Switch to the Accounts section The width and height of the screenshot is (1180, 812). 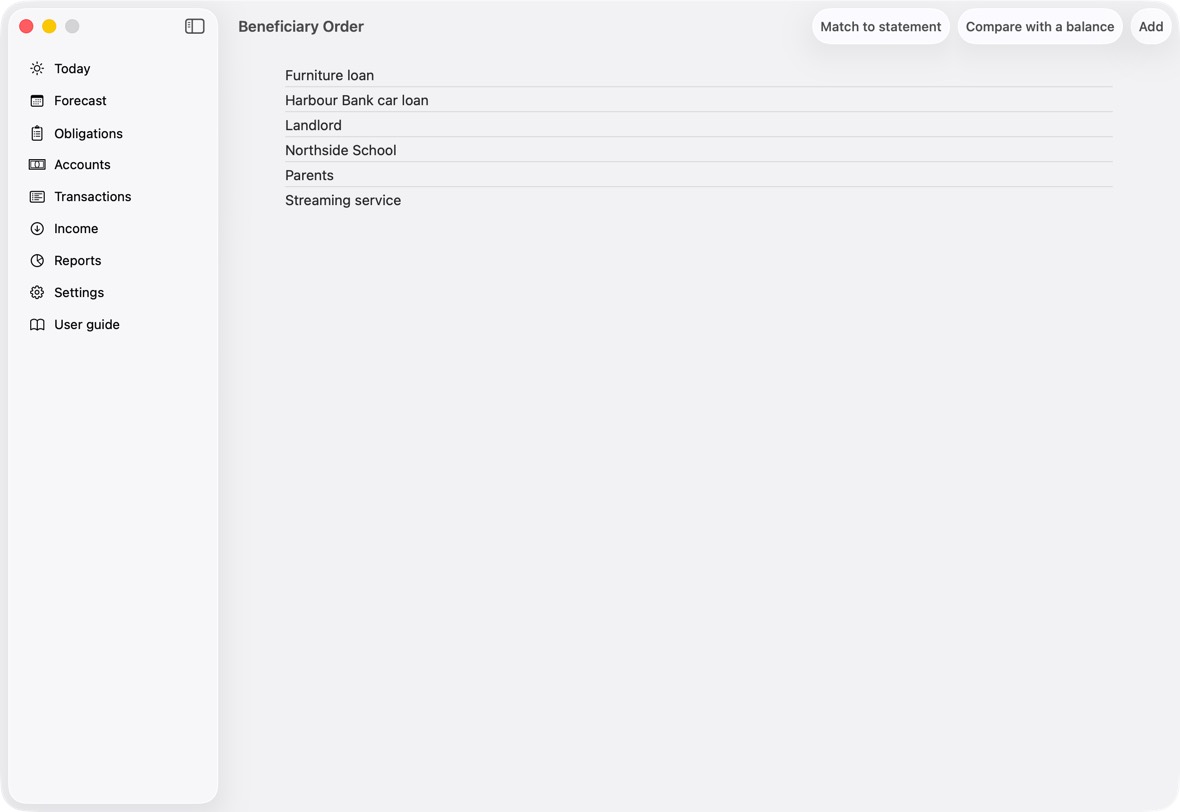[113, 165]
